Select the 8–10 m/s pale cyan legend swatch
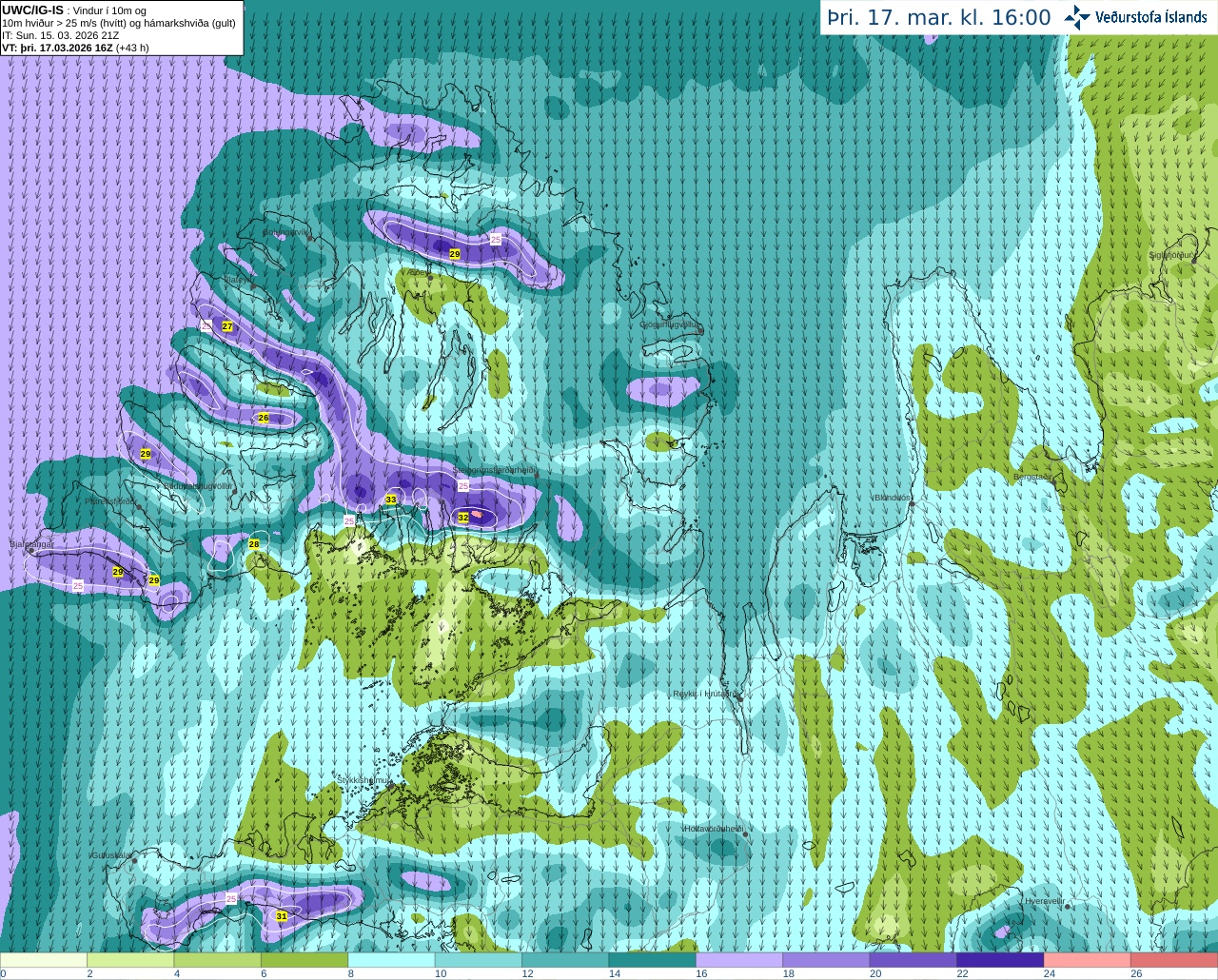This screenshot has width=1218, height=980. [391, 960]
